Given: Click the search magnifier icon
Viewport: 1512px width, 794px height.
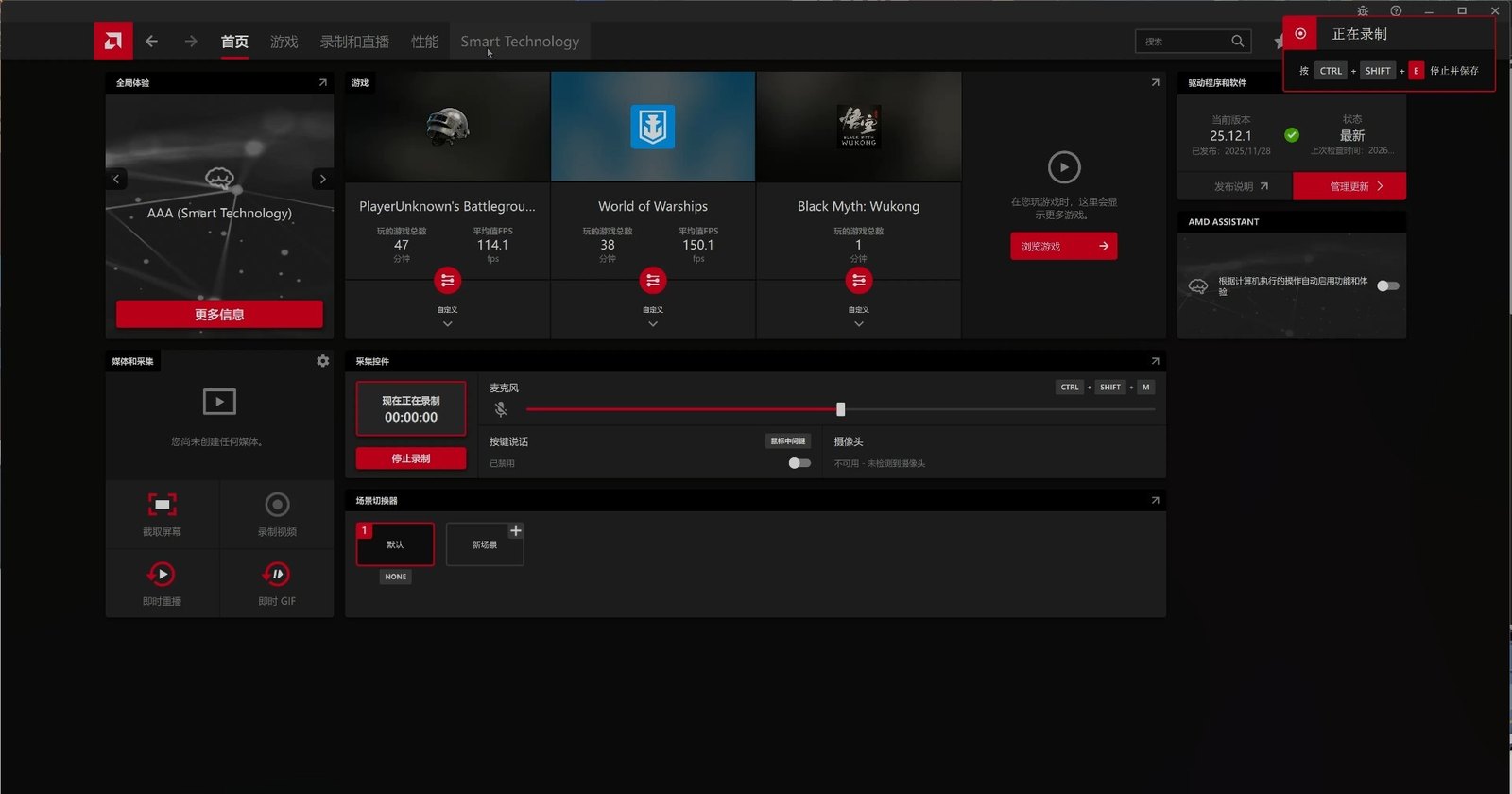Looking at the screenshot, I should coord(1237,41).
